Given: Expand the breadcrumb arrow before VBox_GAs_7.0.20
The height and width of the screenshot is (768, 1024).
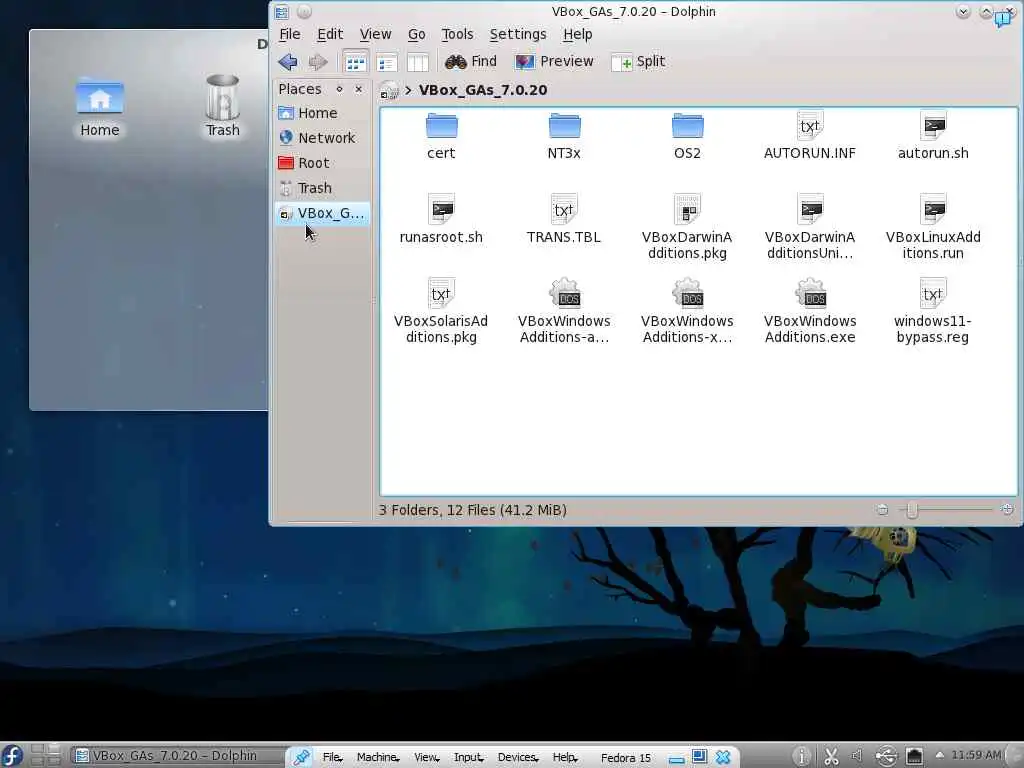Looking at the screenshot, I should coord(408,90).
